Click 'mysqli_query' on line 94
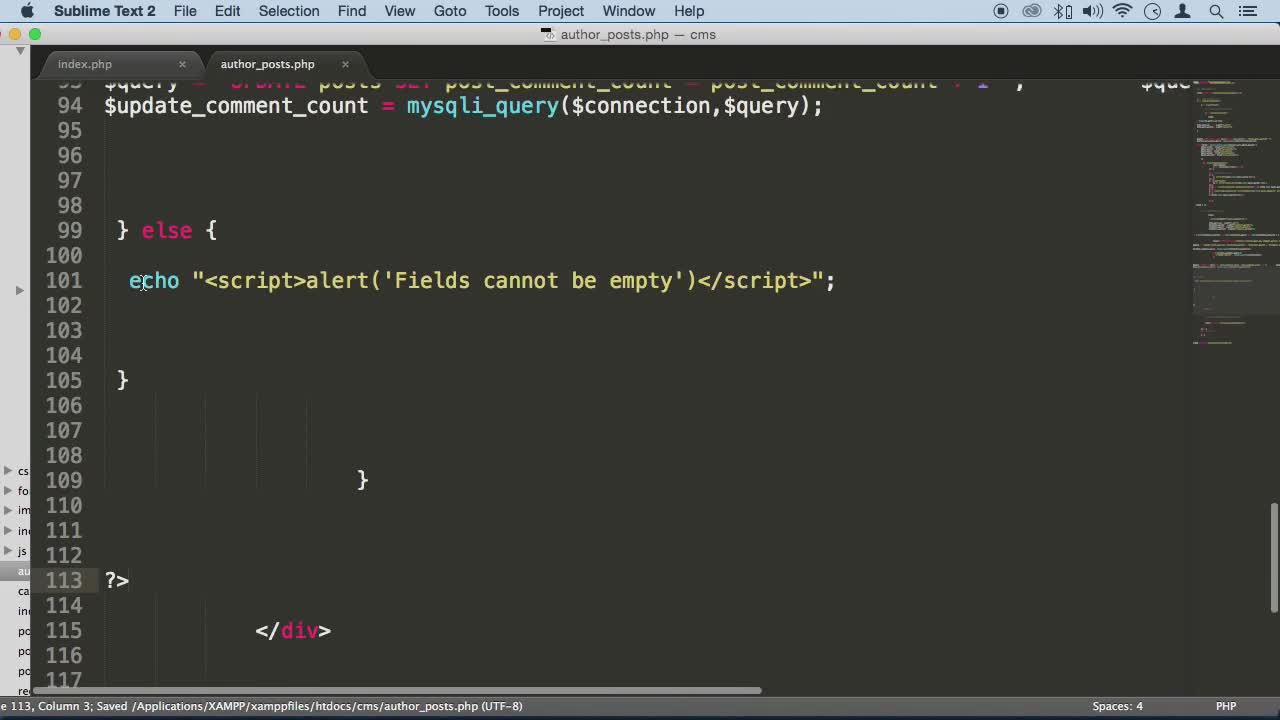This screenshot has height=720, width=1280. coord(482,106)
